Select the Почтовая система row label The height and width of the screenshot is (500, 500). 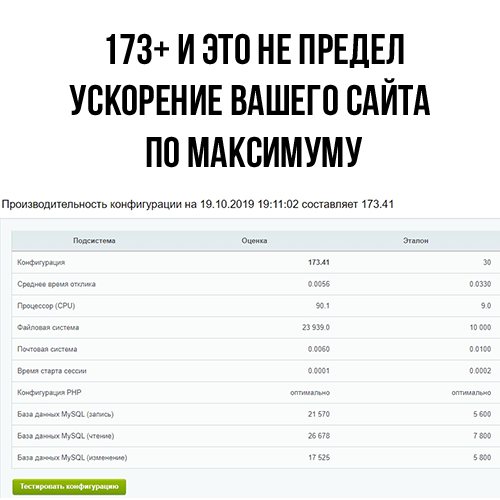point(47,349)
